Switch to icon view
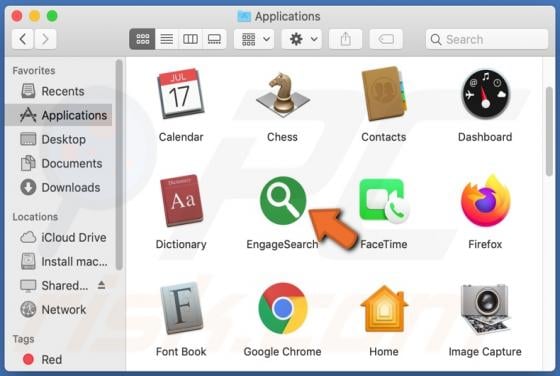The image size is (560, 376). click(142, 39)
